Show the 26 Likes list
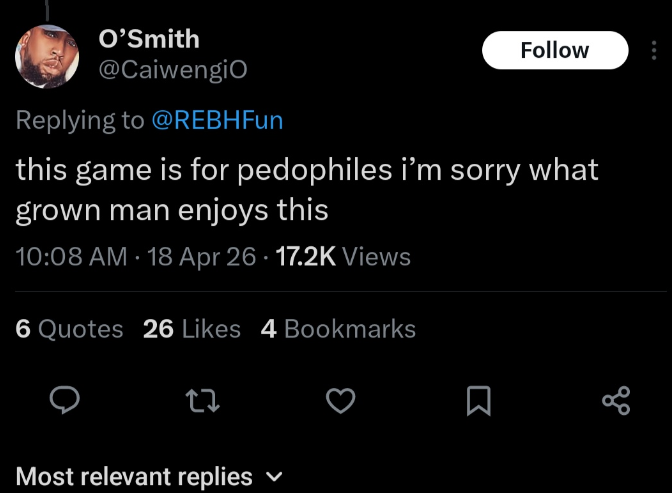Viewport: 672px width, 493px height. pos(192,329)
